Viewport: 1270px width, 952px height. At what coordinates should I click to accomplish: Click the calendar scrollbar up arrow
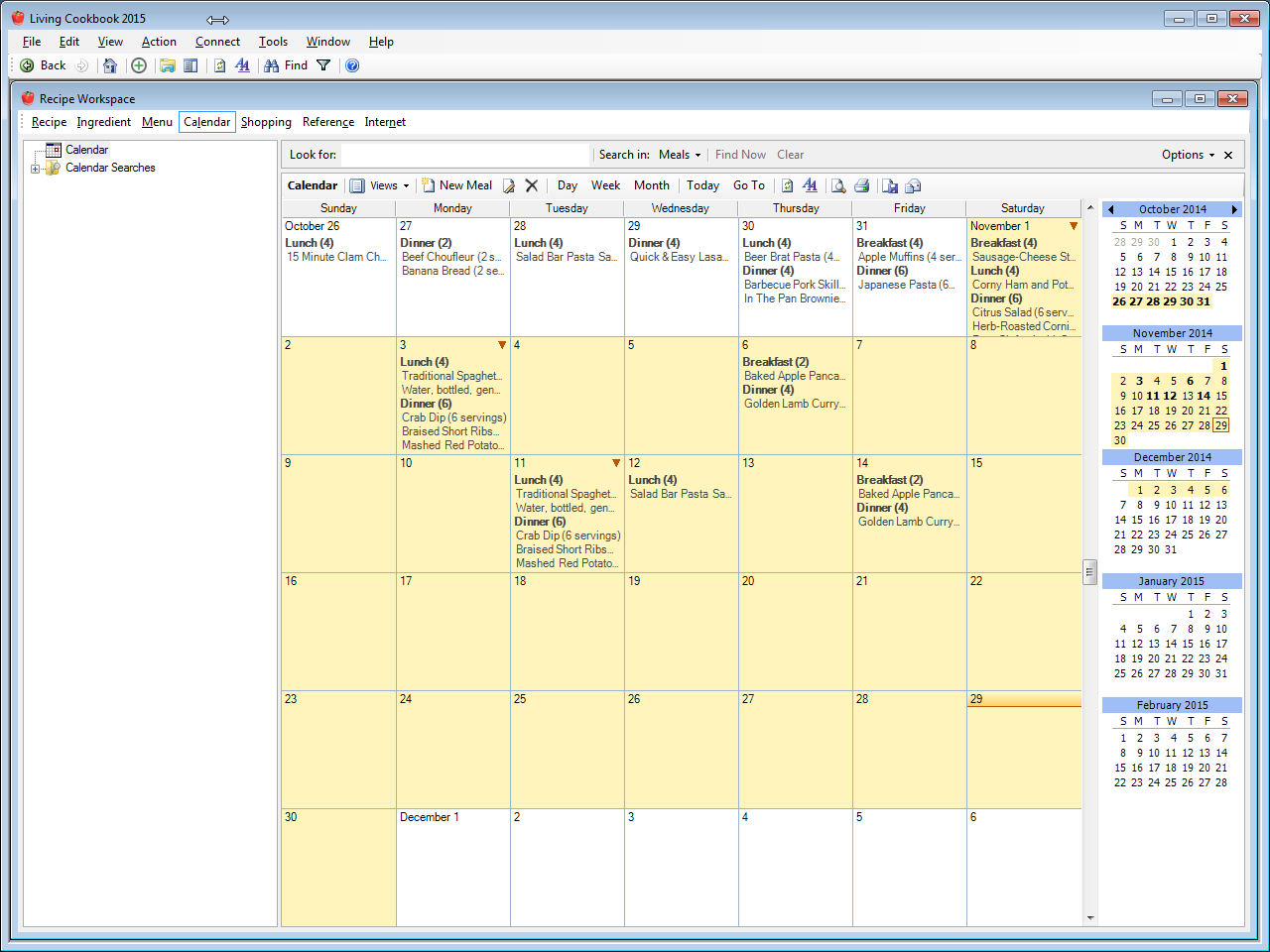pos(1090,209)
